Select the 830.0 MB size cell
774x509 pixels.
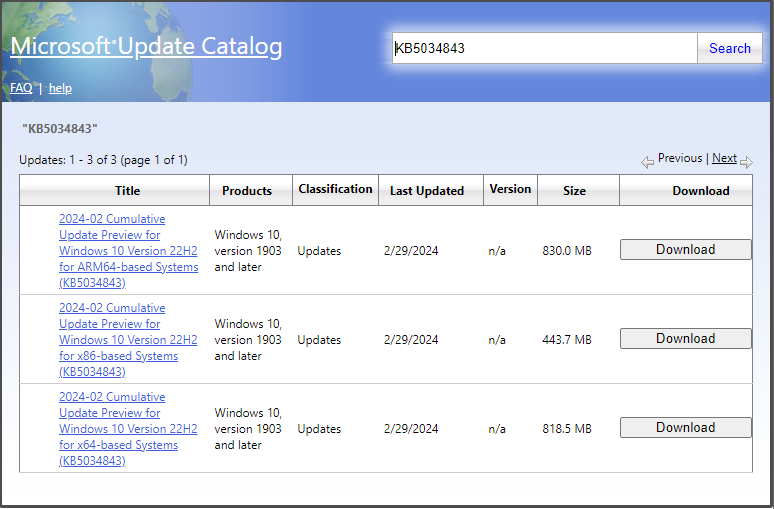(x=567, y=251)
